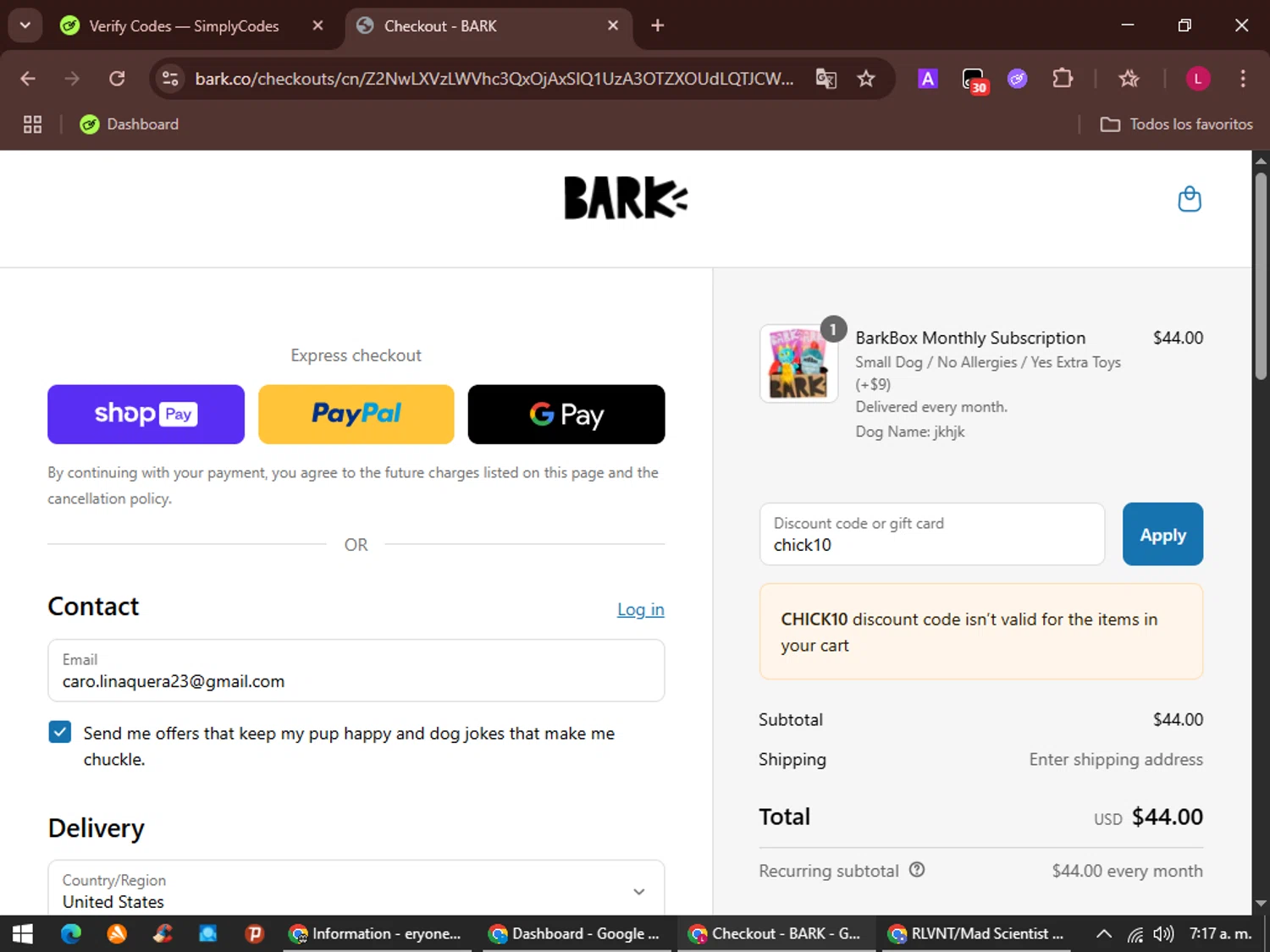
Task: Click the BarkBox product thumbnail
Action: (798, 363)
